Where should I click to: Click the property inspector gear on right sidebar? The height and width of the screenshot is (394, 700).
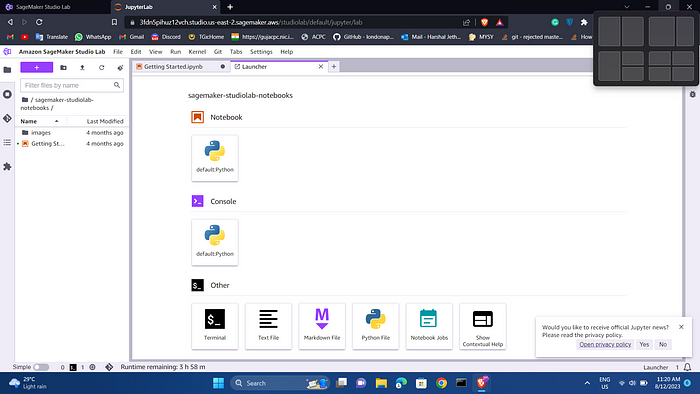click(x=692, y=95)
